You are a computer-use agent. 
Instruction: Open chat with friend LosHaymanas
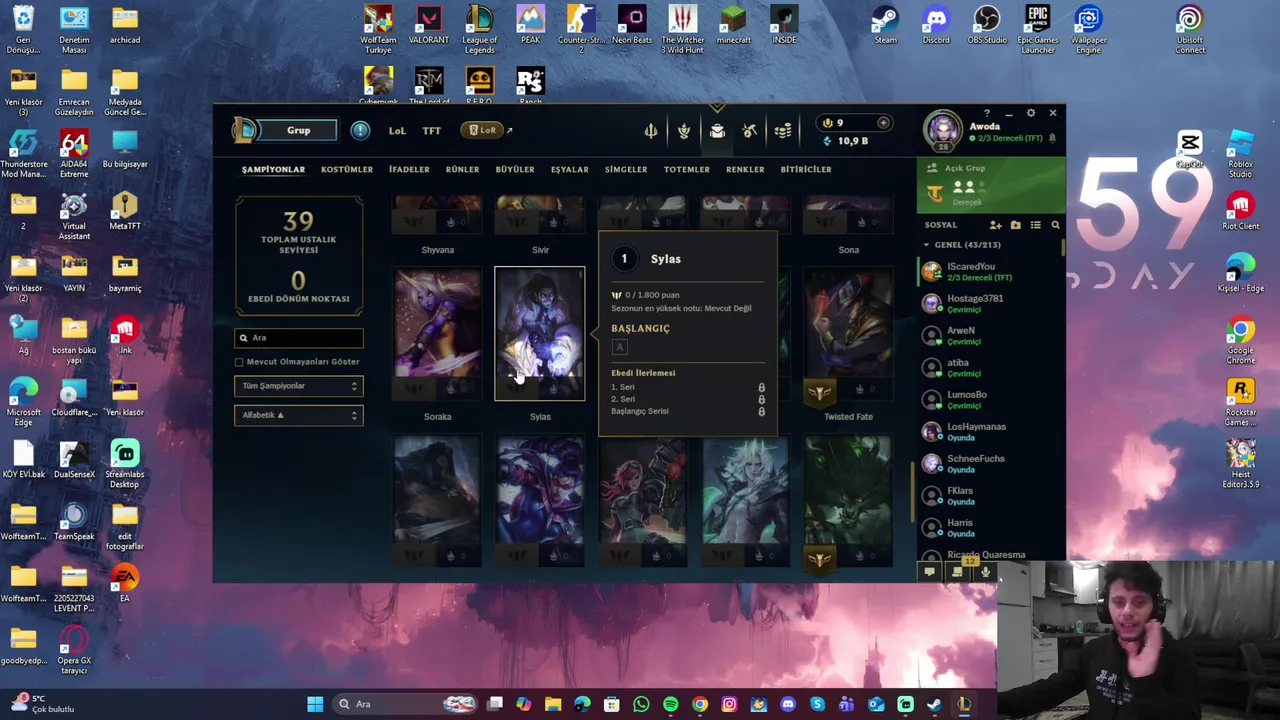pos(990,431)
